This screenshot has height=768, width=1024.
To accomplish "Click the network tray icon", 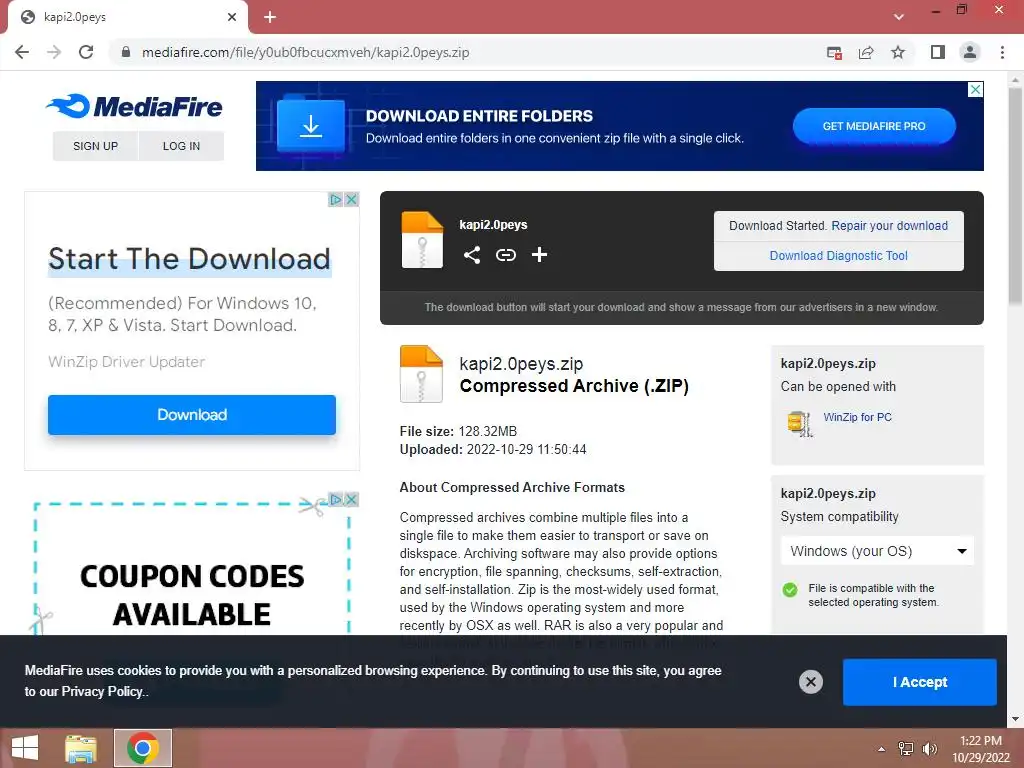I will click(906, 749).
